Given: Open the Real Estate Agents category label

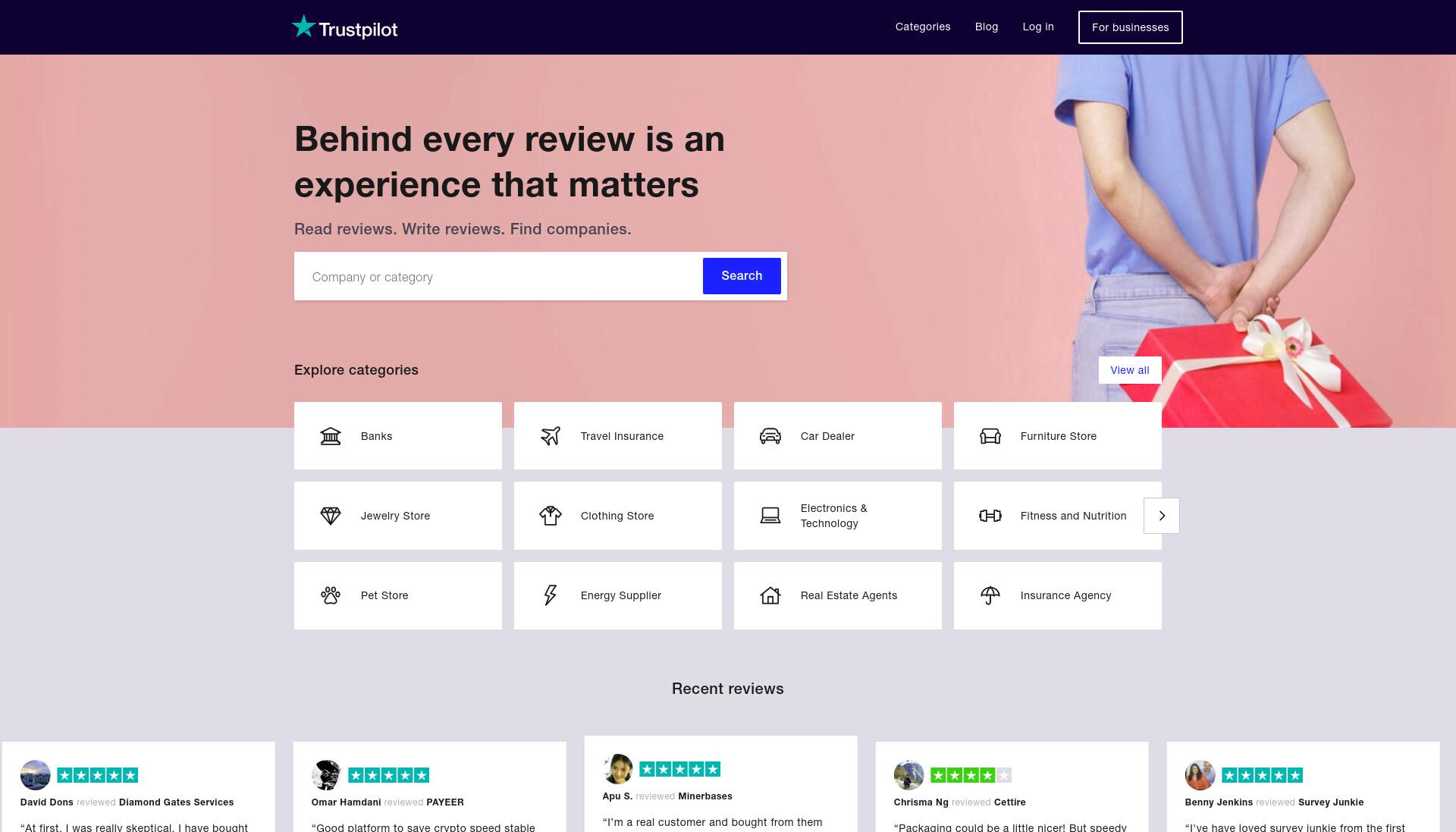Looking at the screenshot, I should point(849,595).
